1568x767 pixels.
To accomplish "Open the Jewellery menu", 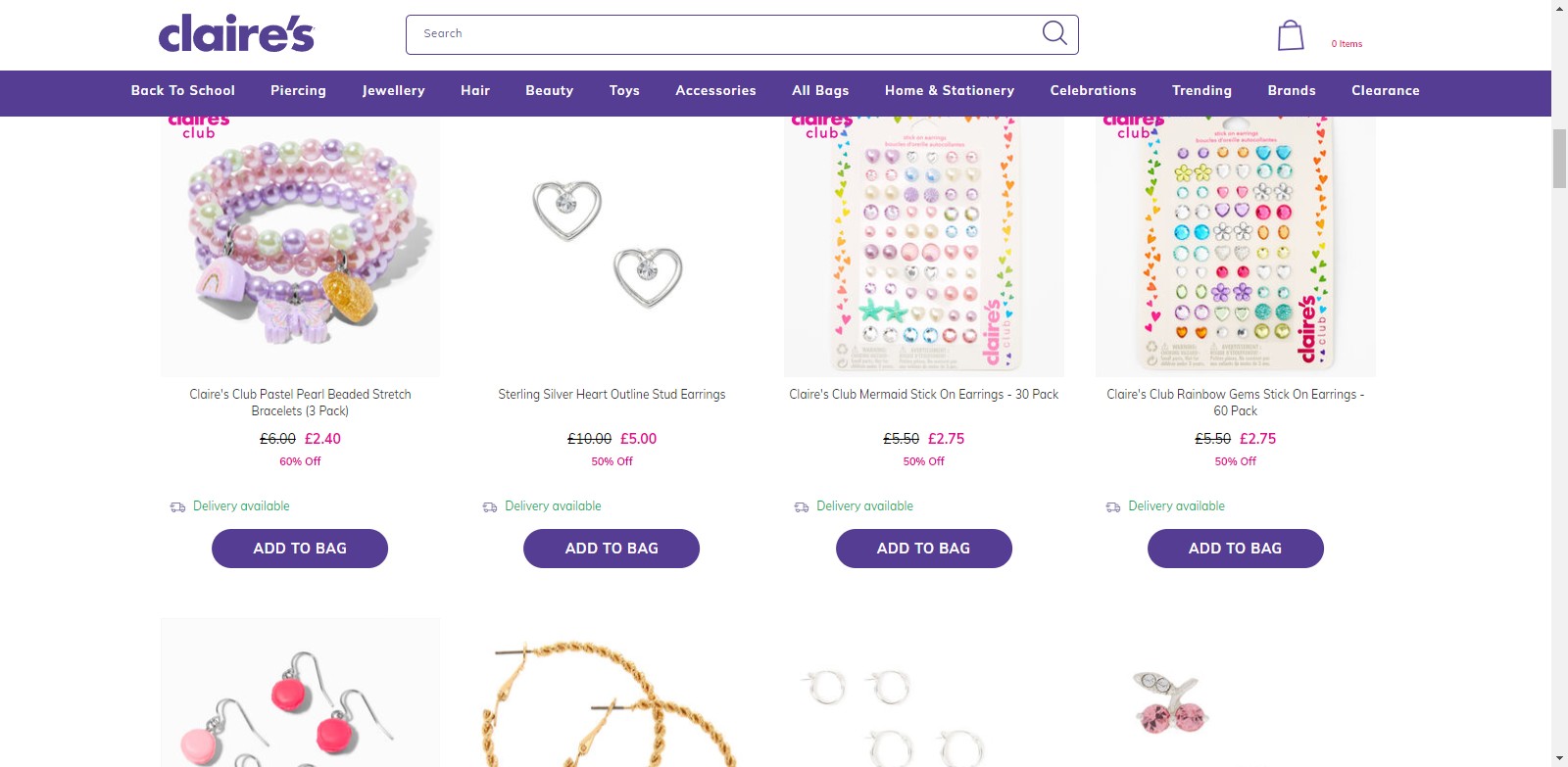I will point(393,91).
